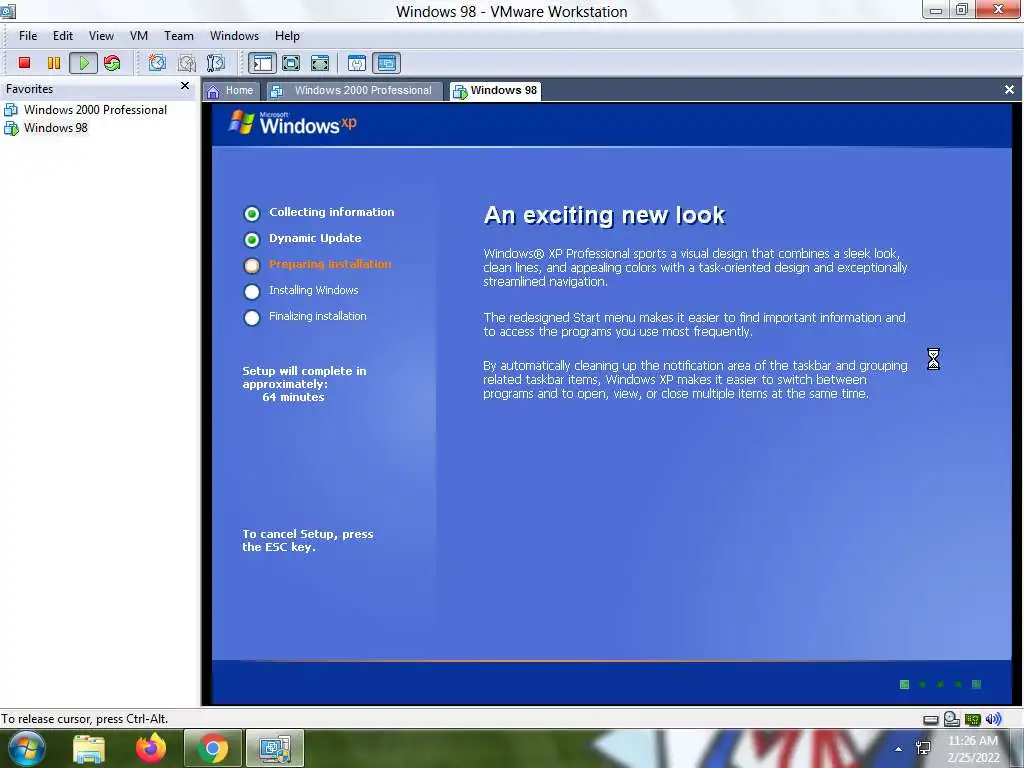Select the Windows 98 tab
Screen dimensions: 1024x768
click(x=496, y=91)
